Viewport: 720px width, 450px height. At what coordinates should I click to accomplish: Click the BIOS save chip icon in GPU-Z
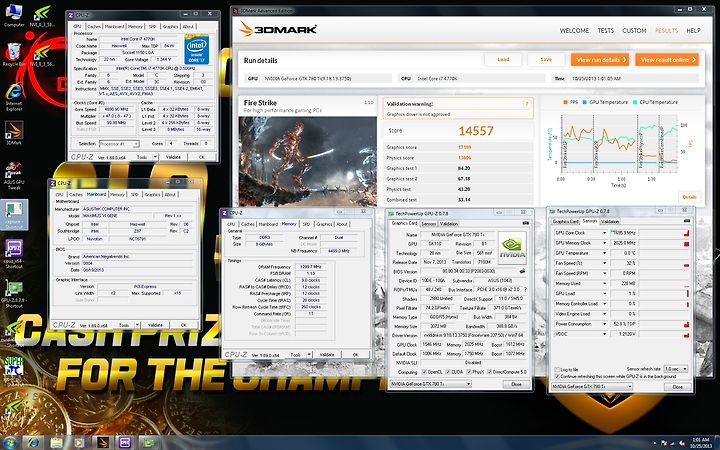522,271
